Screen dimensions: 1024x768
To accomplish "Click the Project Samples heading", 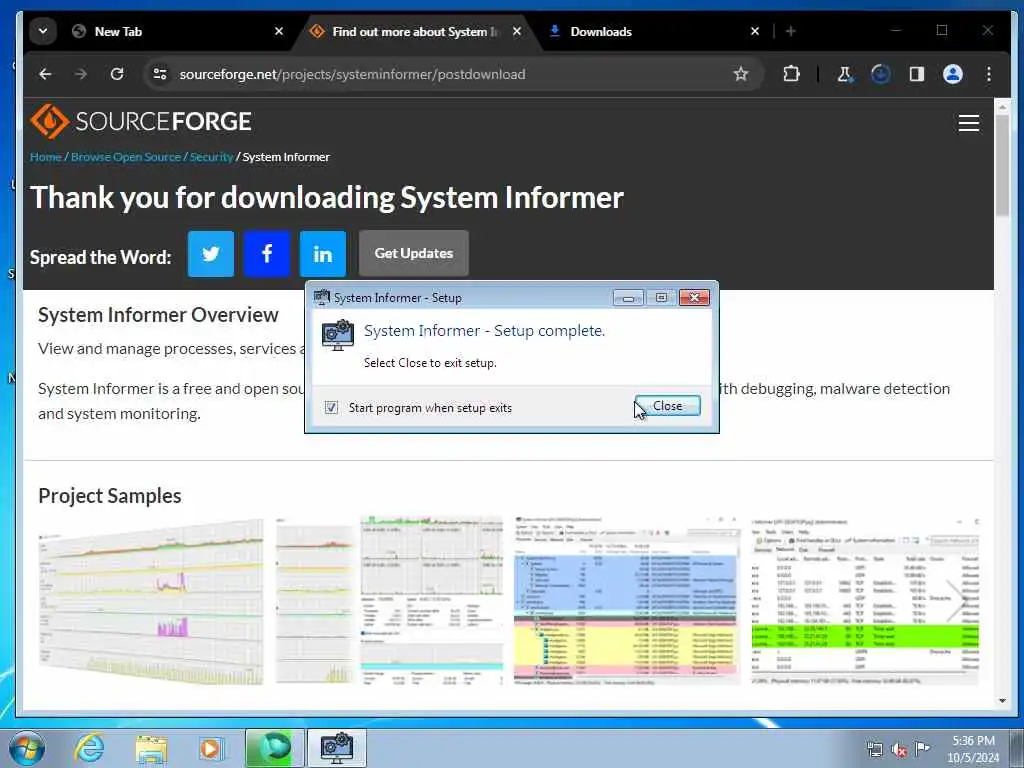I will click(x=110, y=496).
